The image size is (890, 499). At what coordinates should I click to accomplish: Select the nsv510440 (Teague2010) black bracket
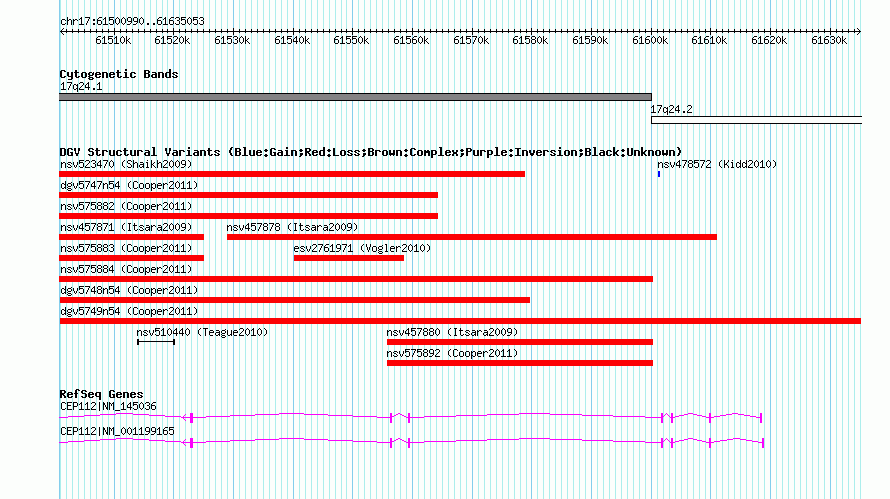tap(156, 342)
